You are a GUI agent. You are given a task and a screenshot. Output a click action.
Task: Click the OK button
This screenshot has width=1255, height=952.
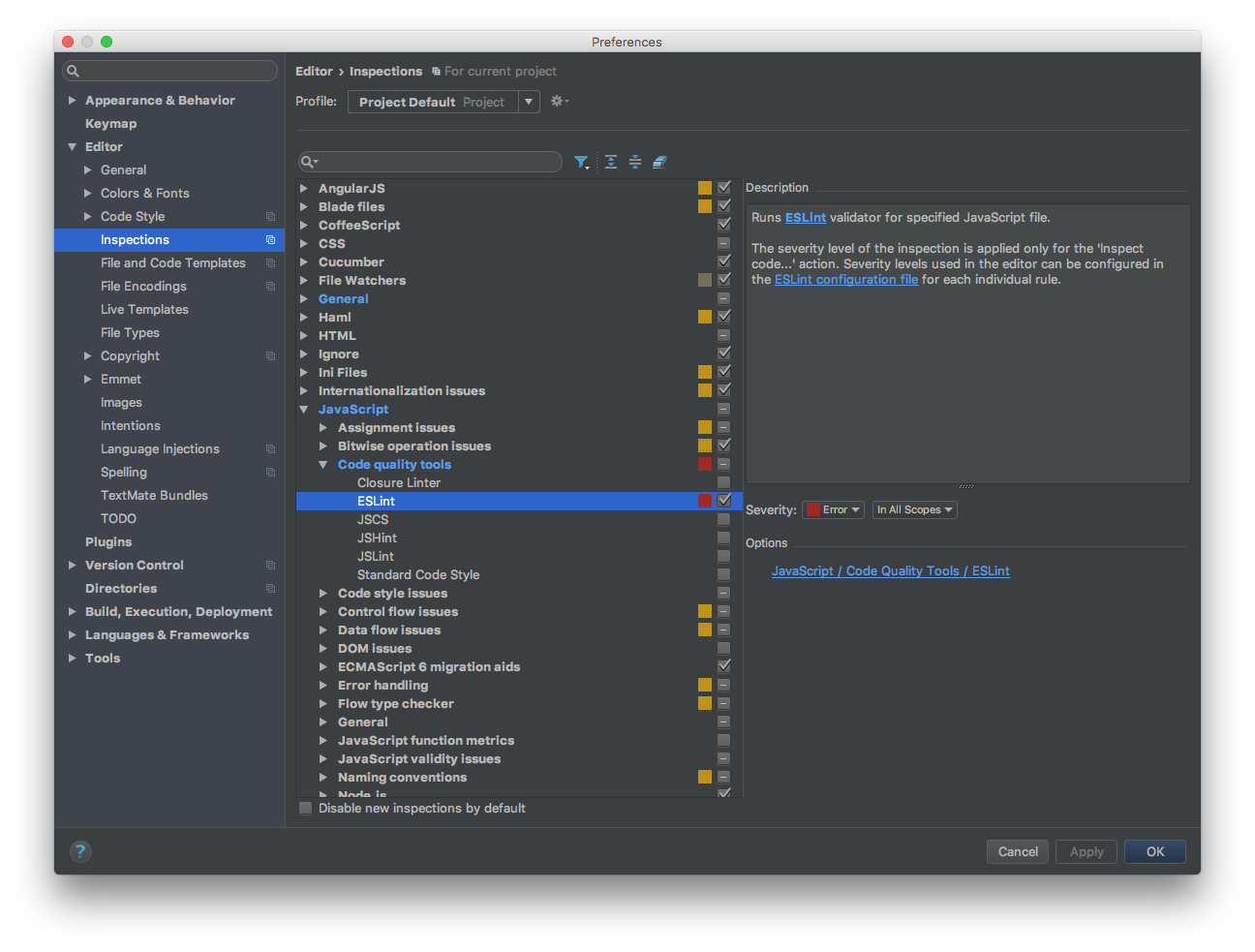(1154, 851)
